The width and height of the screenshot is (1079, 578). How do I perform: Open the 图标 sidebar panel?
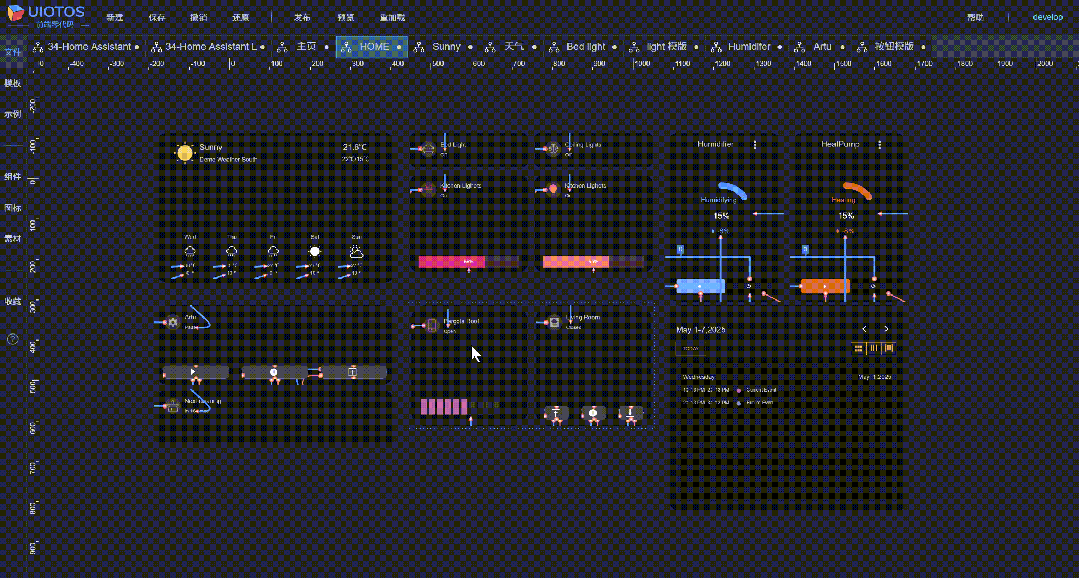[x=12, y=207]
